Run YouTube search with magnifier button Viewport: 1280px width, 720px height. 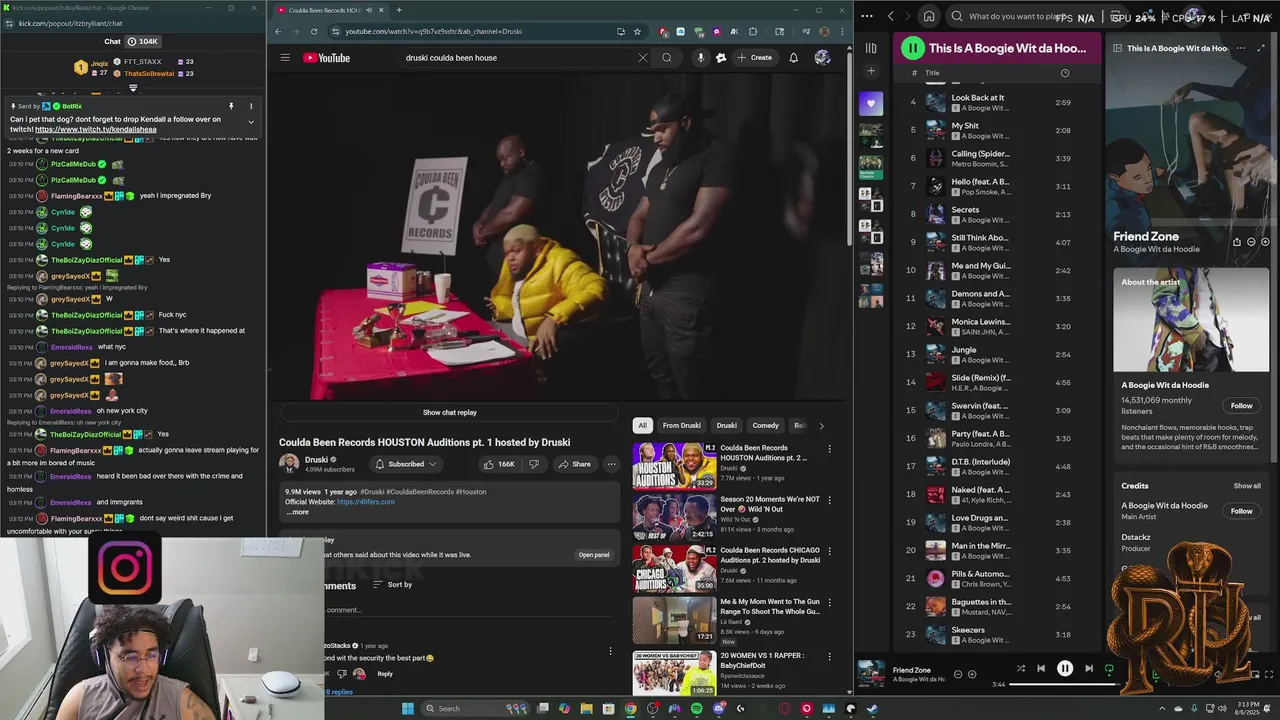(667, 58)
